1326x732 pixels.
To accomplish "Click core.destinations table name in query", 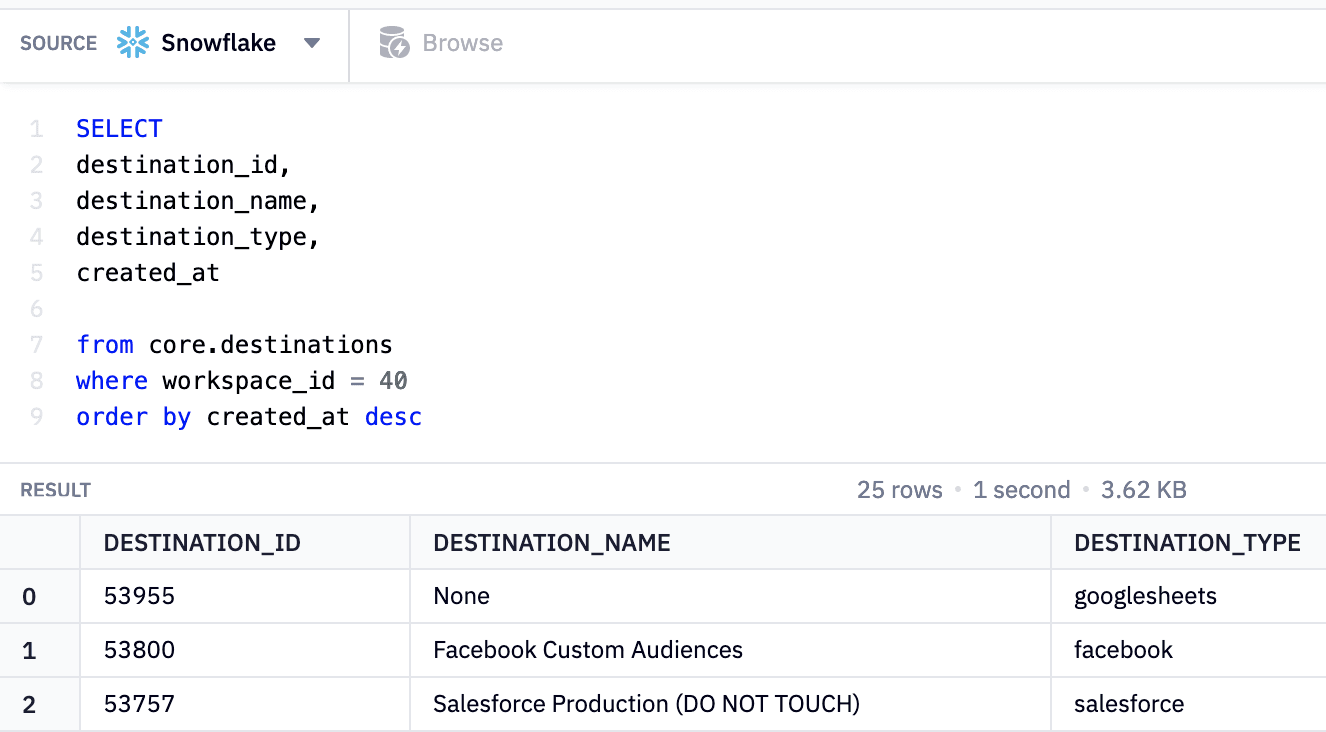I will 270,345.
